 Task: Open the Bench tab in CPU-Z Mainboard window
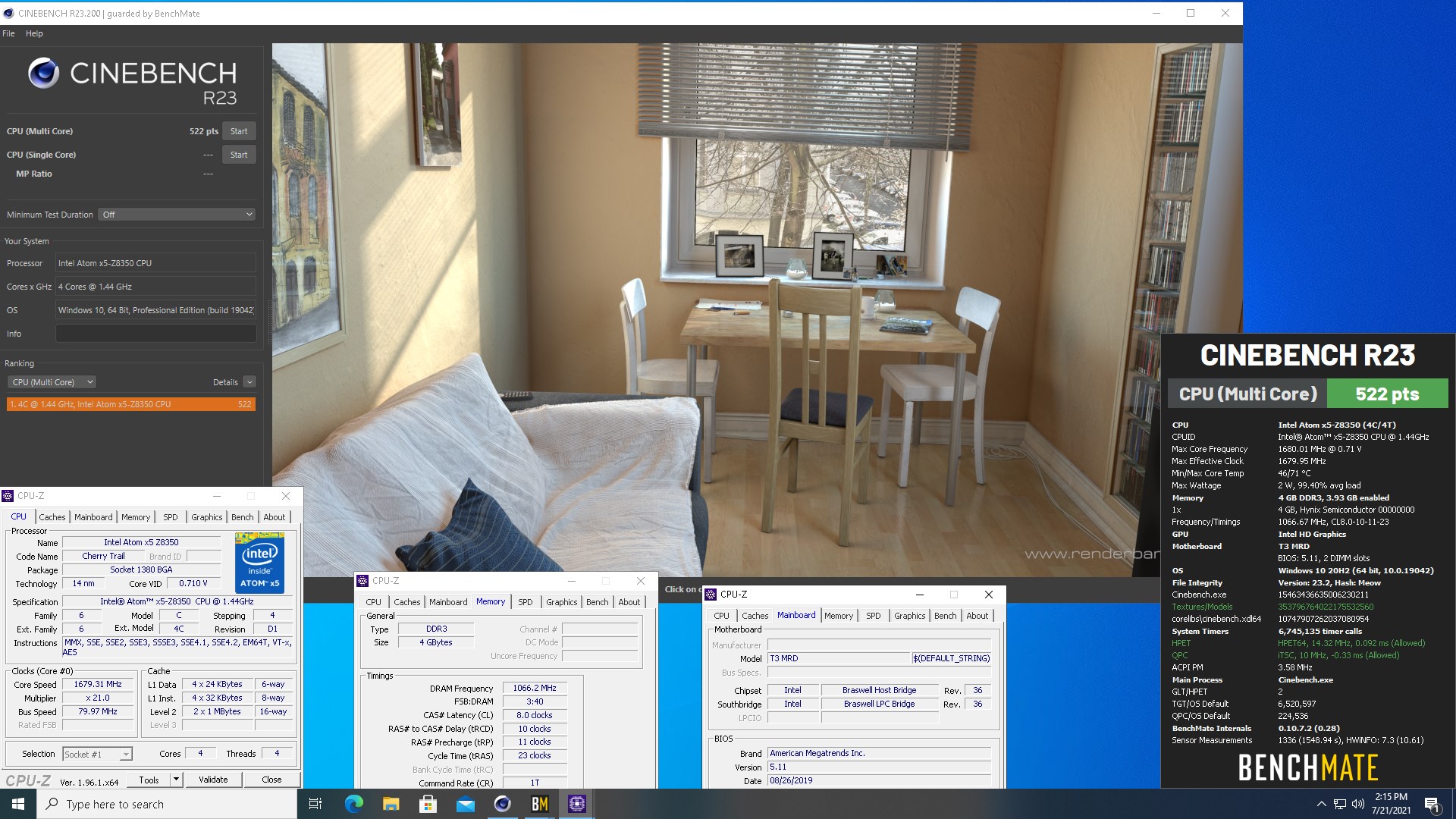tap(945, 616)
